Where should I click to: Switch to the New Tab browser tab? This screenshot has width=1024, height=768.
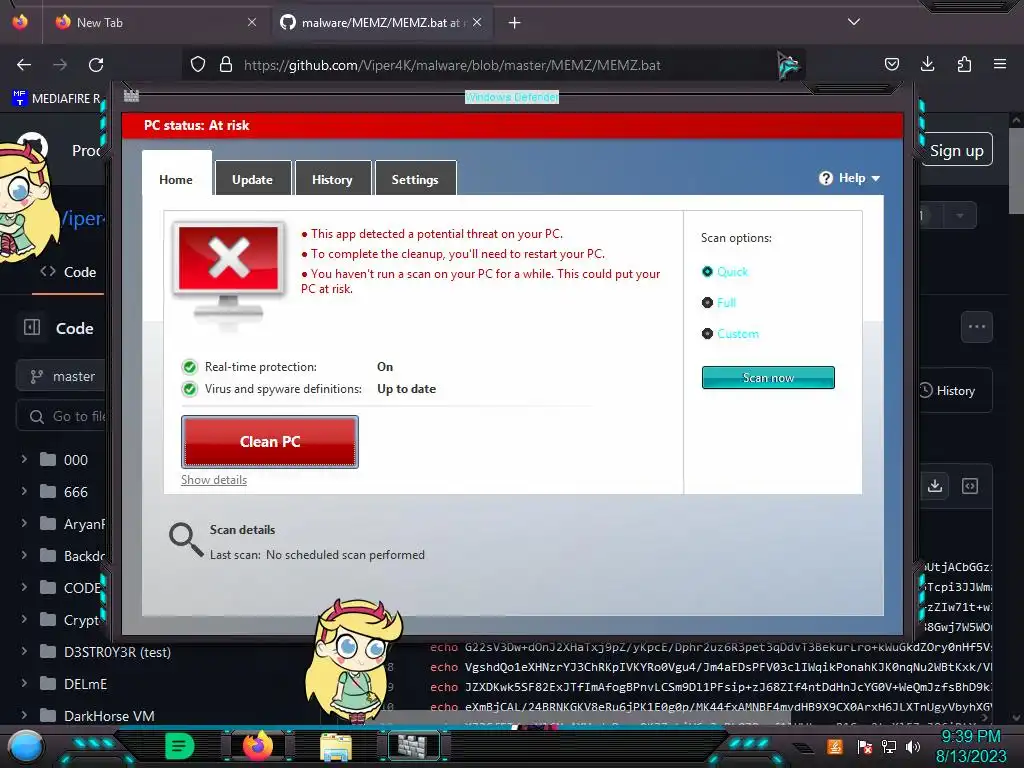pos(154,22)
